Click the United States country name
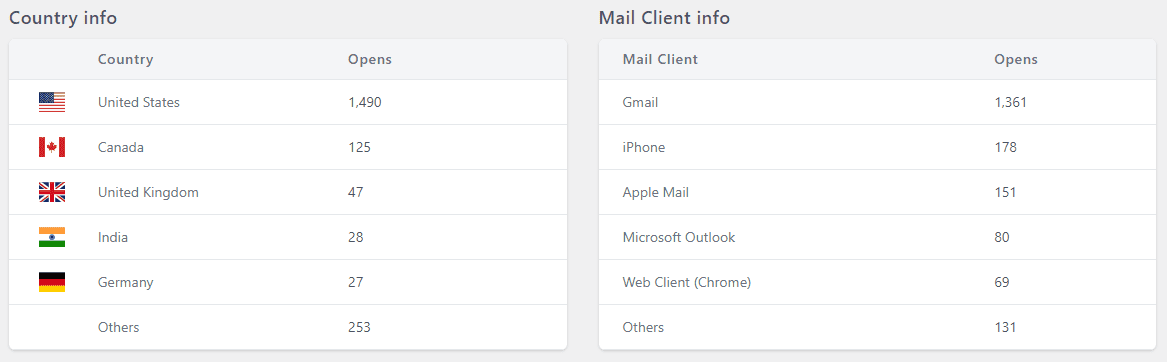Image resolution: width=1167 pixels, height=362 pixels. coord(139,102)
